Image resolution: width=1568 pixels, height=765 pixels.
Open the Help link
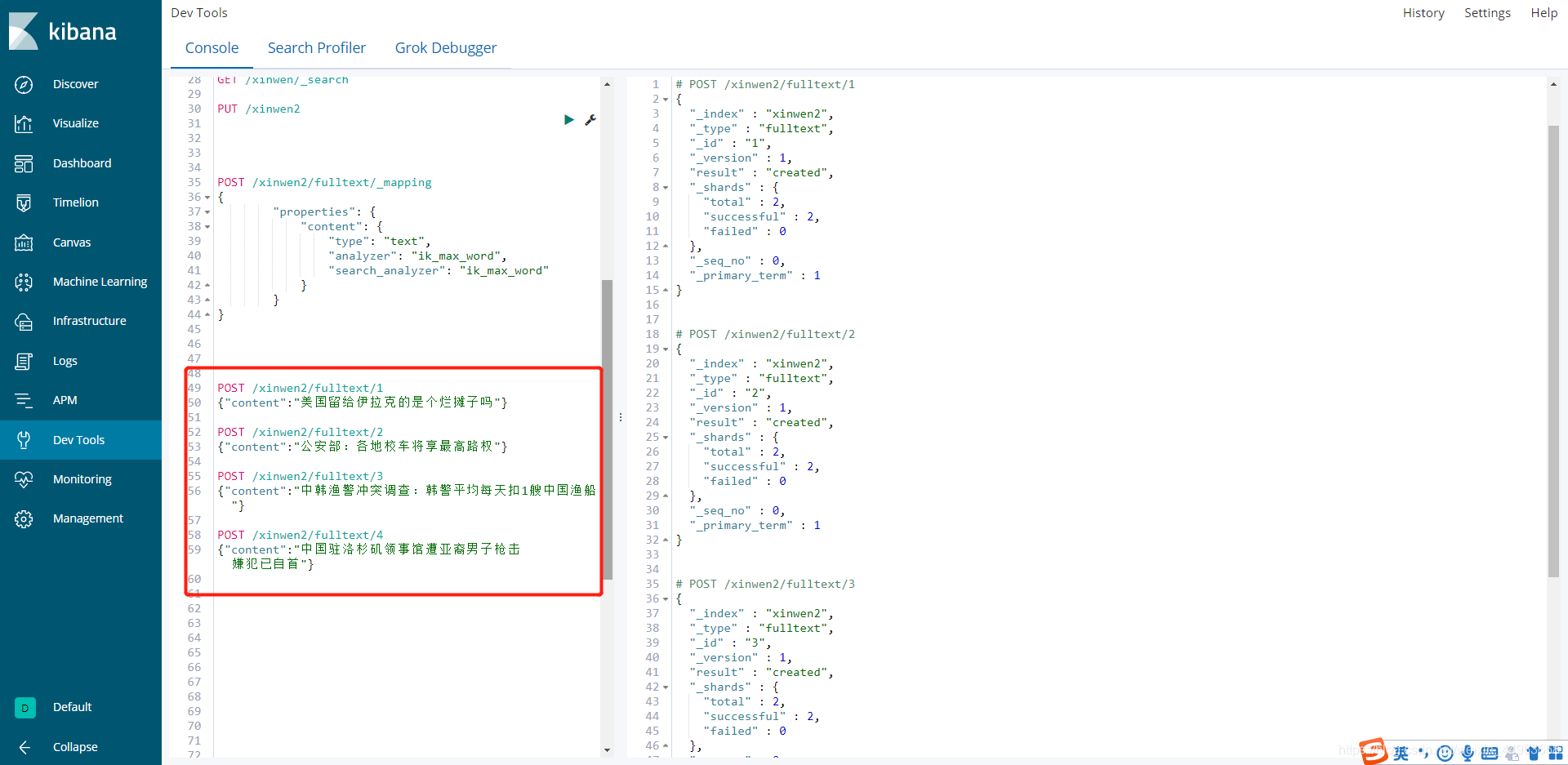(x=1543, y=13)
